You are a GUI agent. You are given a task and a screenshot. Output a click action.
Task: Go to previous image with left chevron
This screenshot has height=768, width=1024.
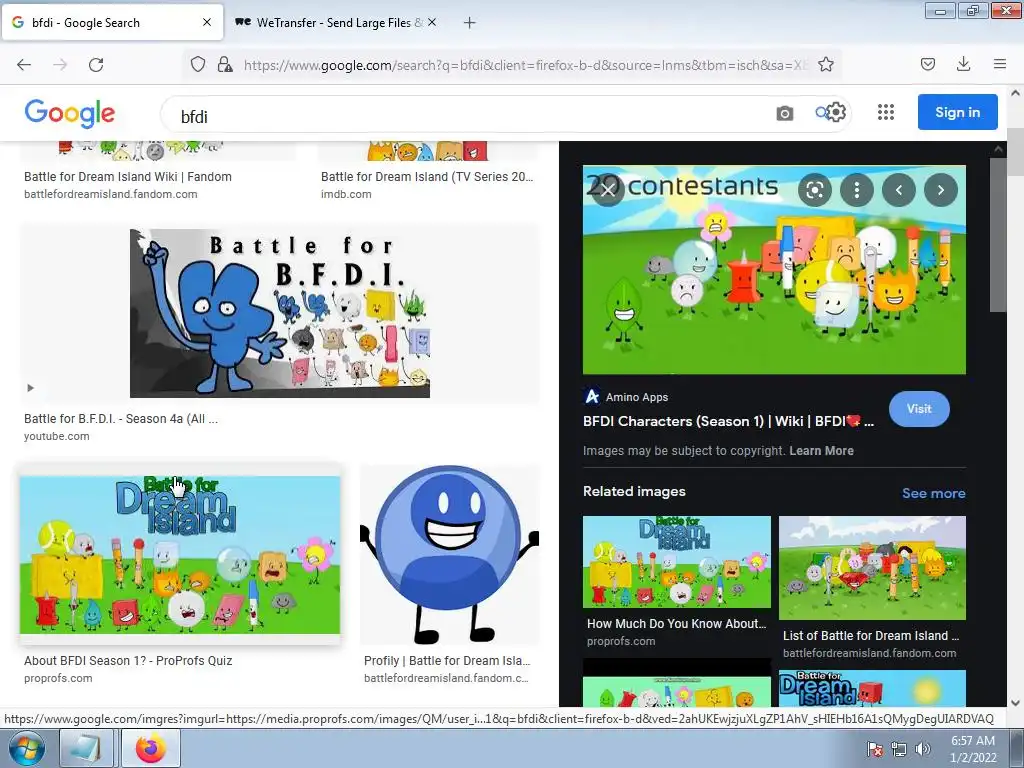pos(899,190)
